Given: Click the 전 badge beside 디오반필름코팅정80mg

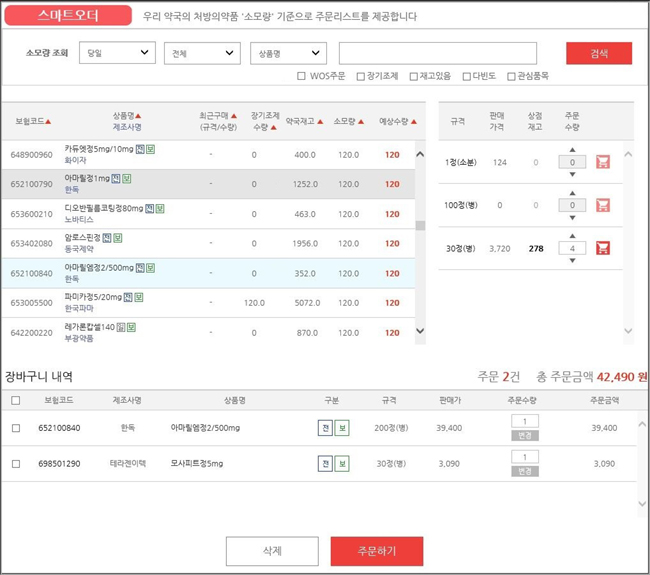Looking at the screenshot, I should [x=150, y=209].
